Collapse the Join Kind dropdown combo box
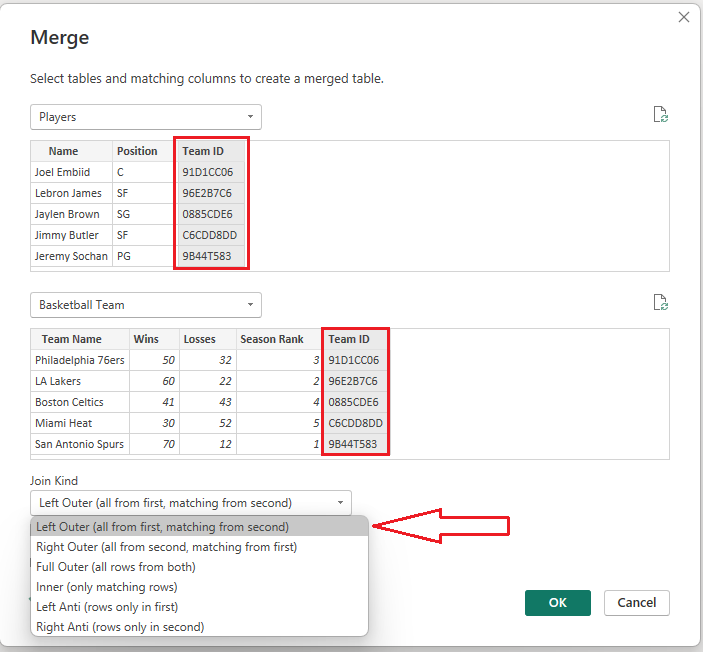Image resolution: width=703 pixels, height=652 pixels. tap(191, 503)
